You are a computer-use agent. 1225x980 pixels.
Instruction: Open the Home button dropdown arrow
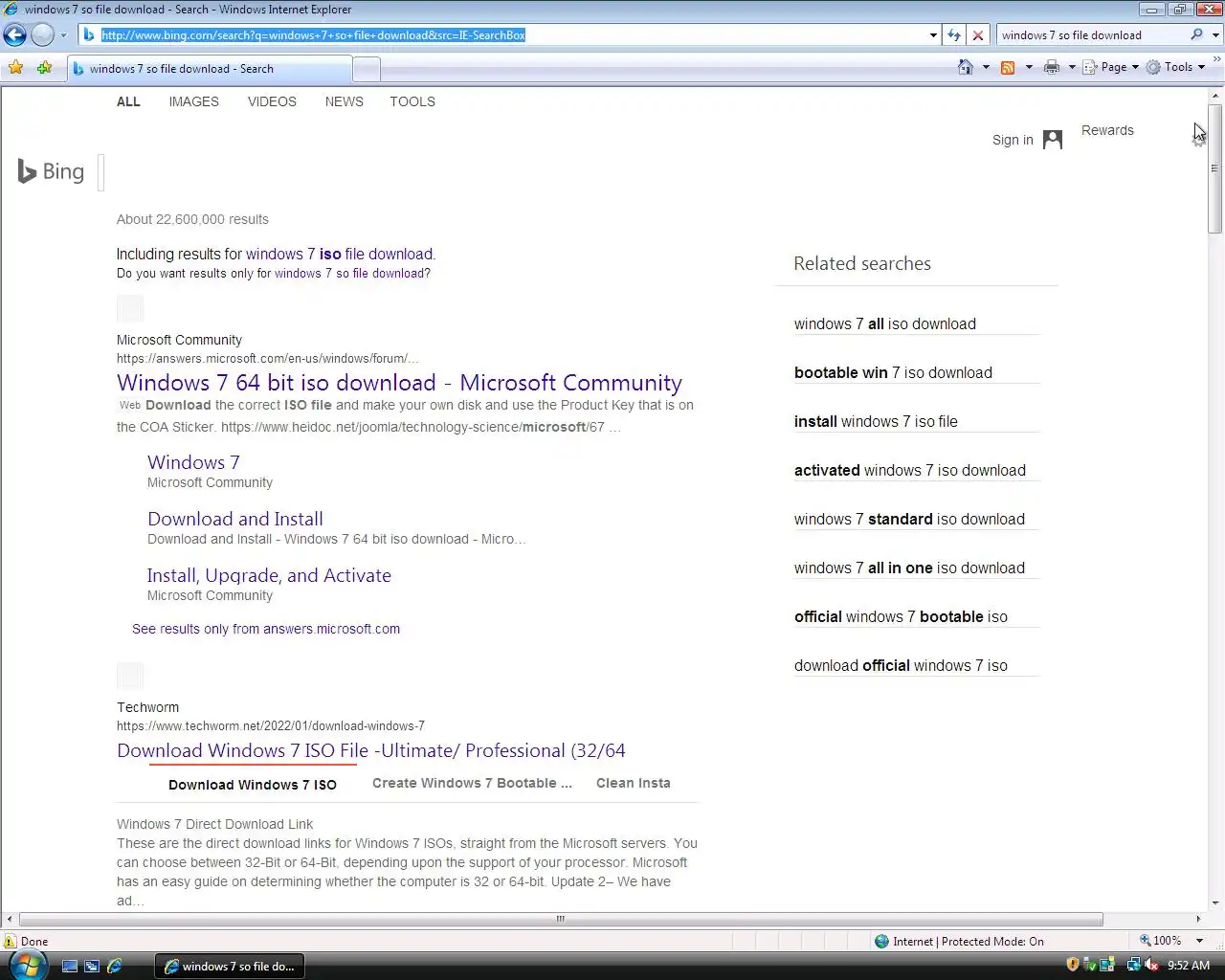click(x=986, y=67)
